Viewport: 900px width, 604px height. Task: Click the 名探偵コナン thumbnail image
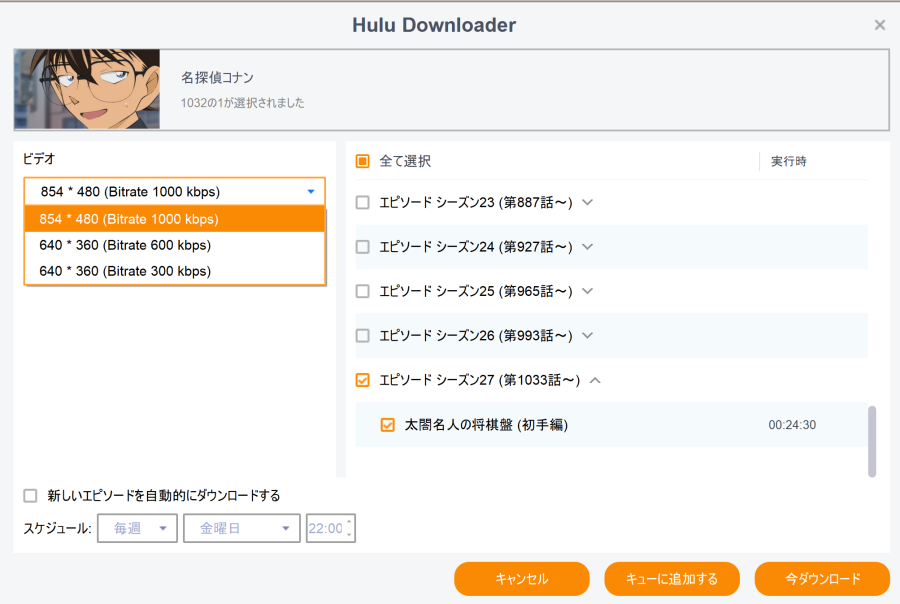(x=87, y=89)
